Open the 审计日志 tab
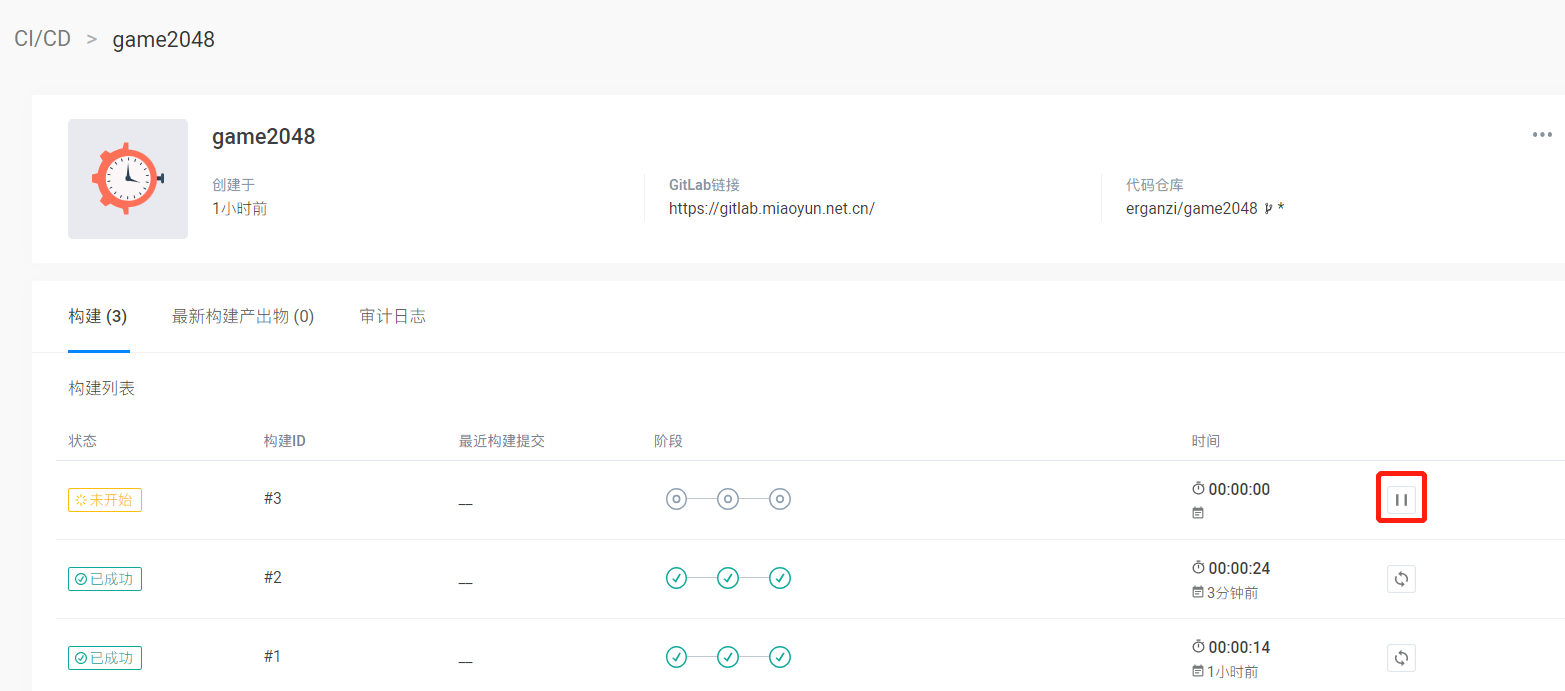The height and width of the screenshot is (691, 1565). [392, 316]
